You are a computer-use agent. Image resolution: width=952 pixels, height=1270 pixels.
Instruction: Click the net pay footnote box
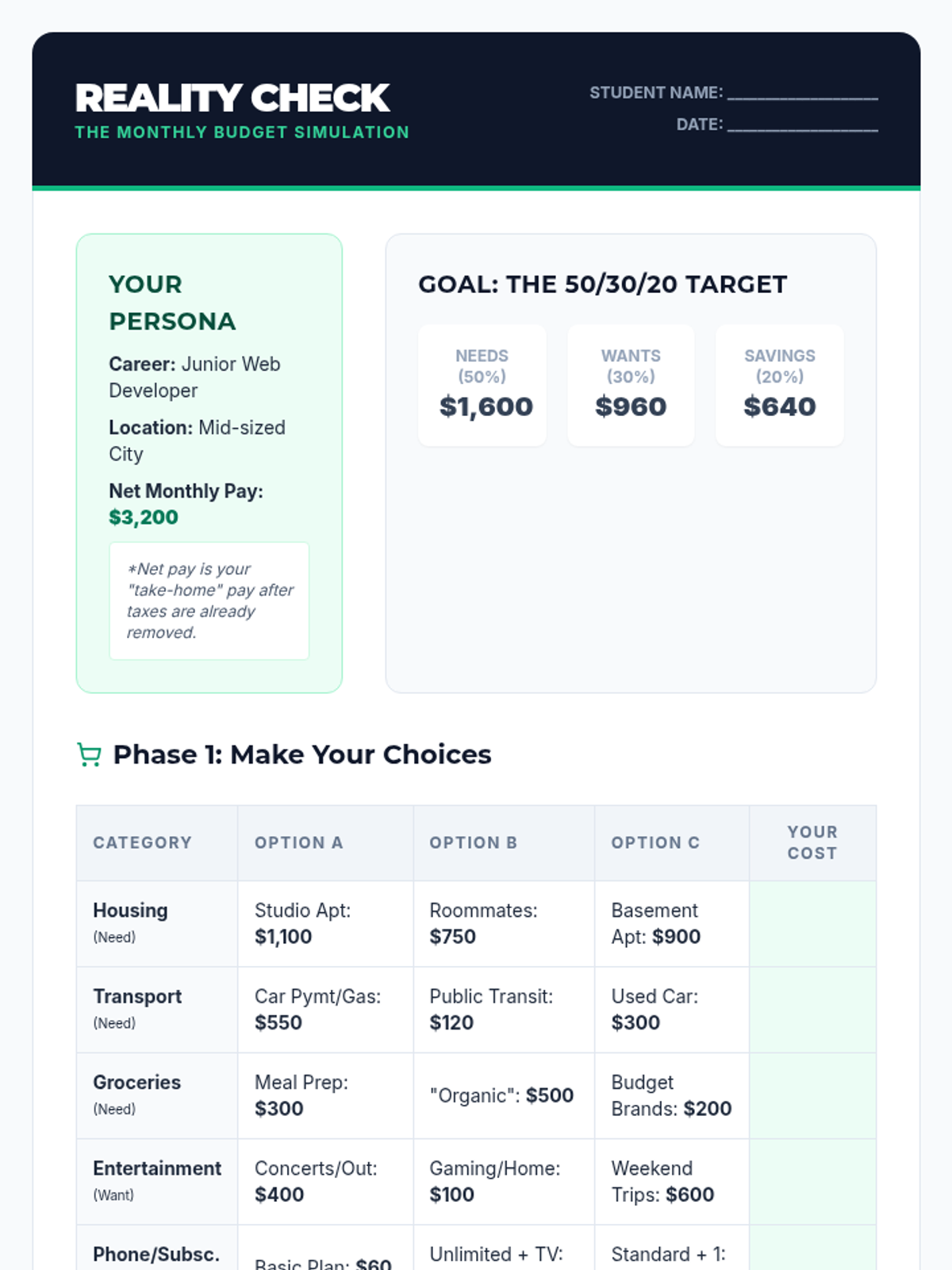[x=209, y=601]
